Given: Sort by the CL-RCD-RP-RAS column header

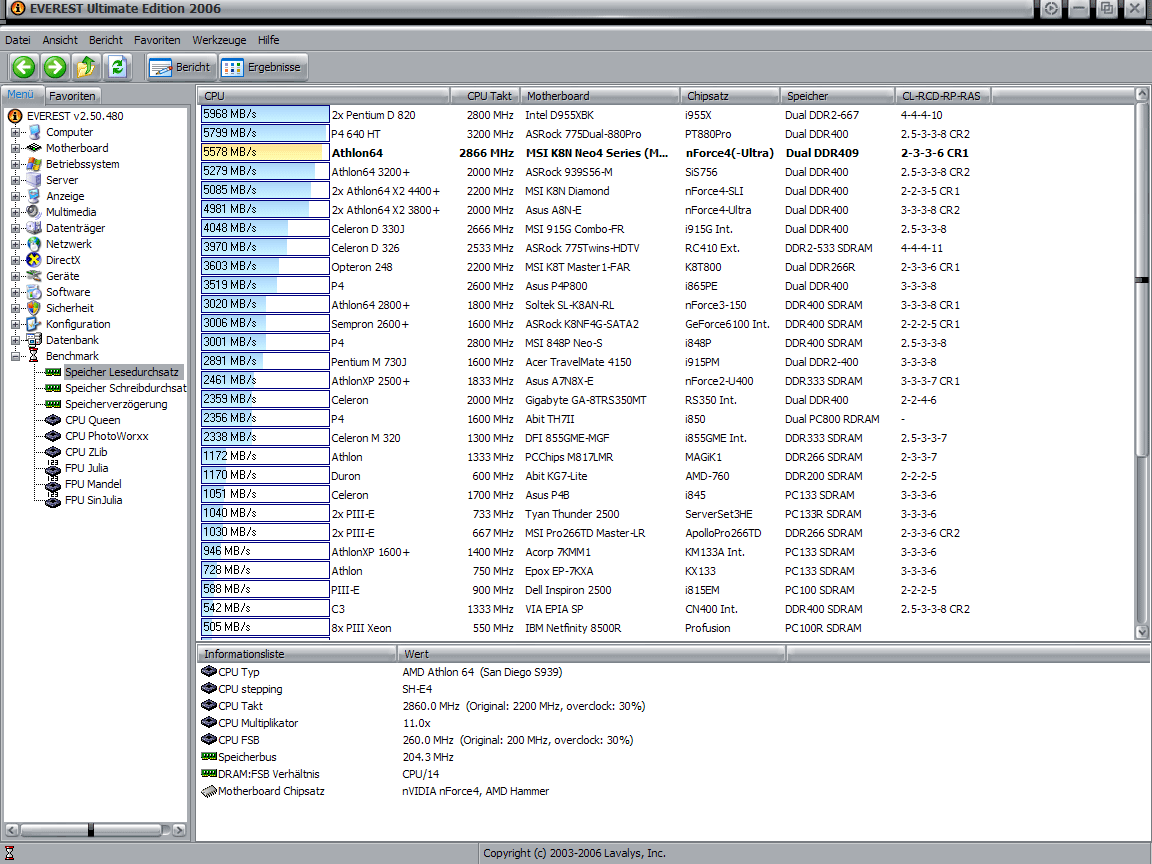Looking at the screenshot, I should click(943, 96).
